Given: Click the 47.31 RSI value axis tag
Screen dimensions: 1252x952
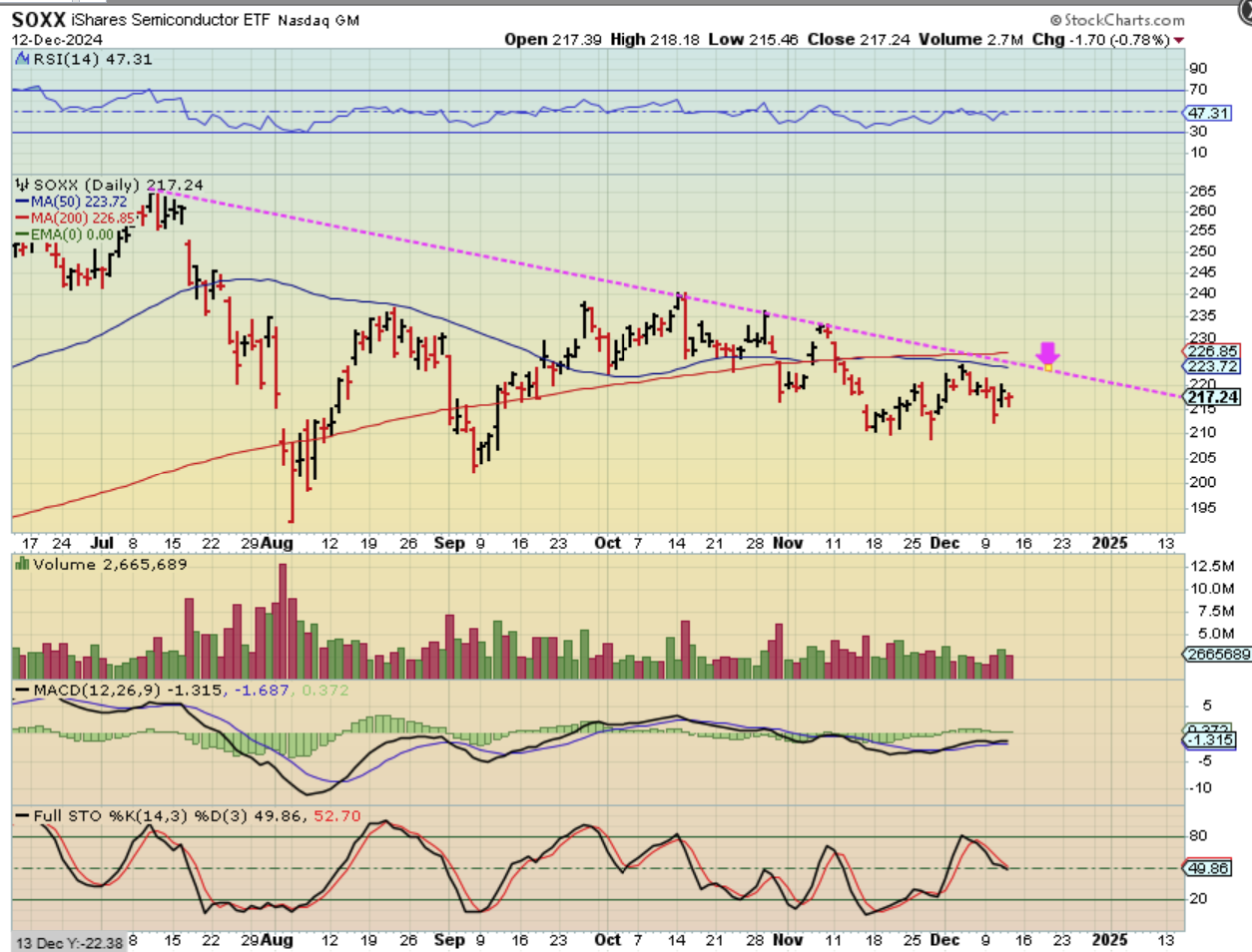Looking at the screenshot, I should click(1208, 114).
